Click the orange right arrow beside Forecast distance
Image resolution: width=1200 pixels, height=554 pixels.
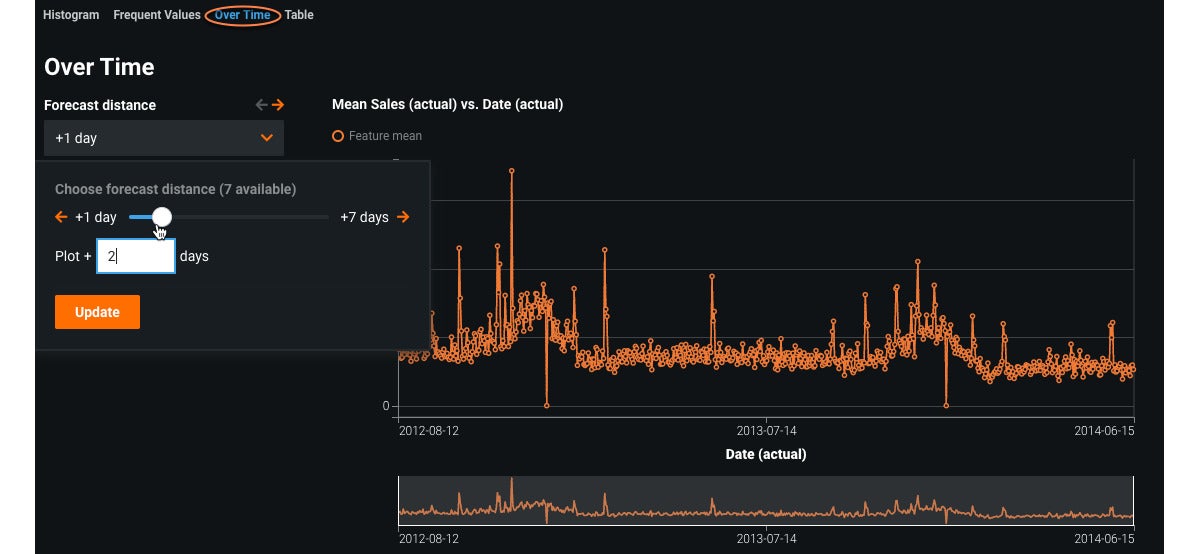278,105
